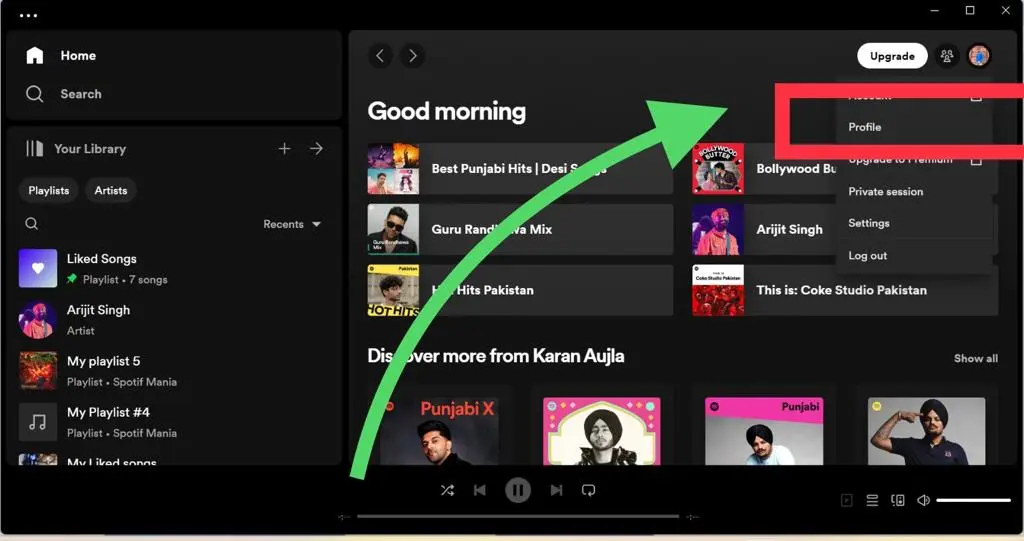Search within Your Library magnifier icon
This screenshot has width=1024, height=541.
pyautogui.click(x=31, y=223)
